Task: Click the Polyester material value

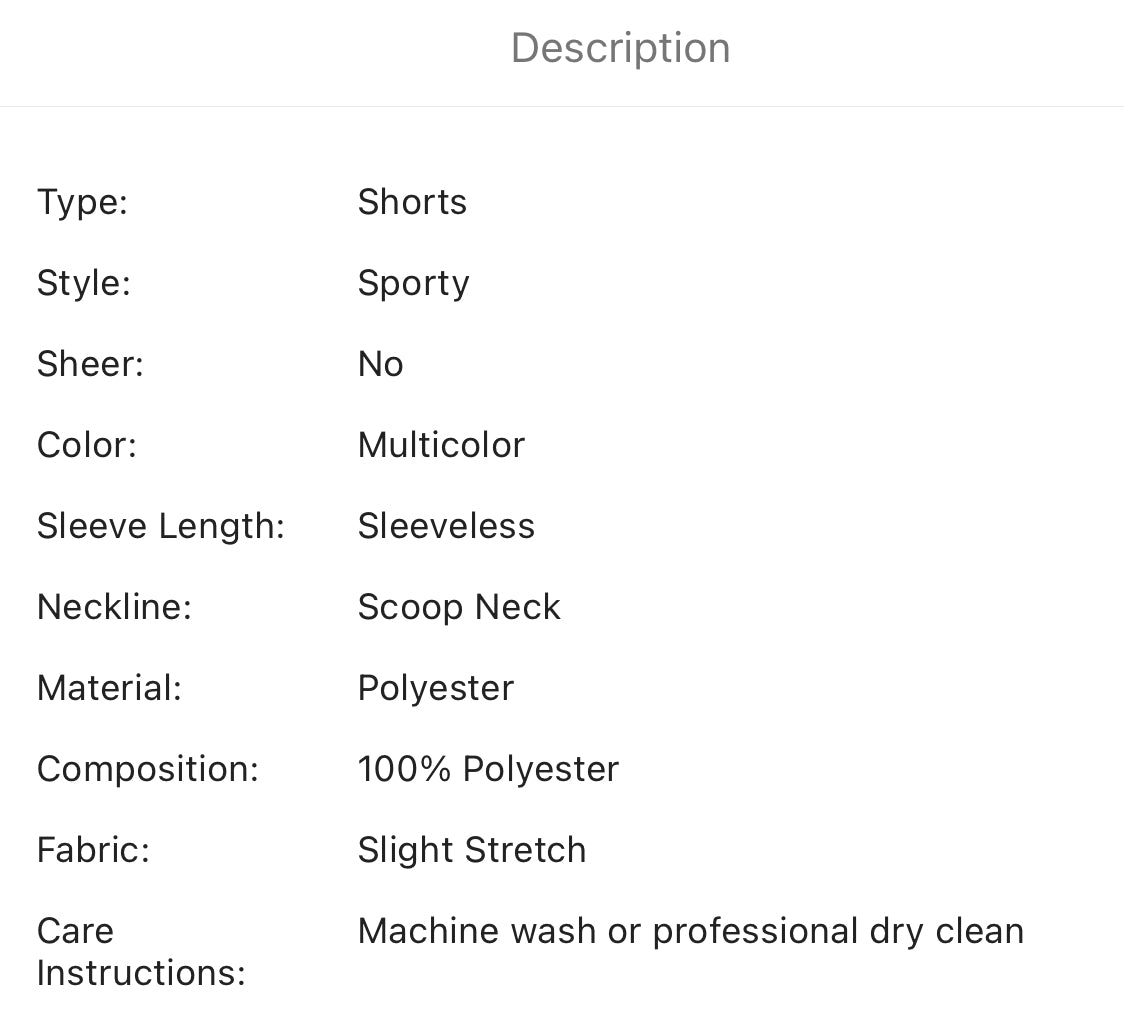Action: pyautogui.click(x=435, y=688)
